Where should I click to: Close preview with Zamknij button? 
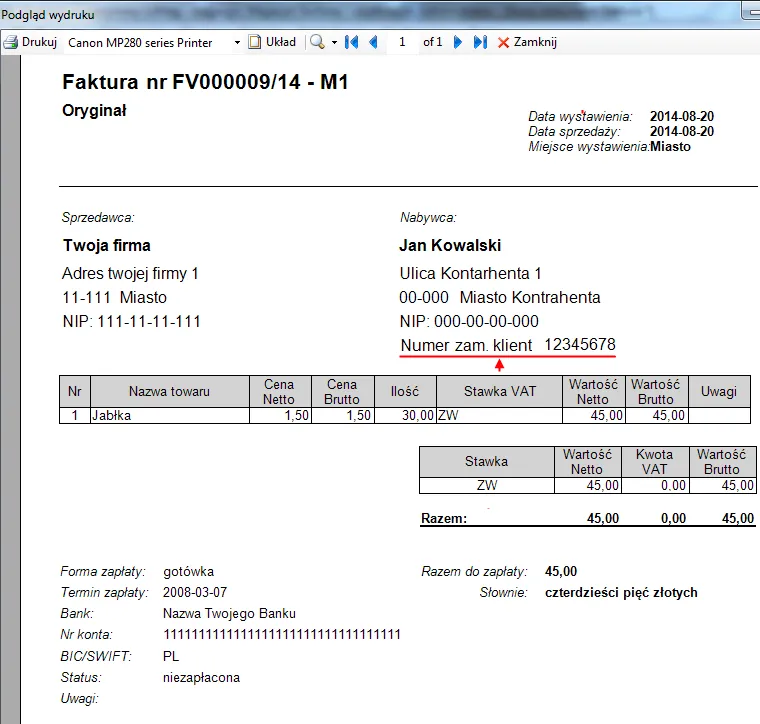(527, 42)
